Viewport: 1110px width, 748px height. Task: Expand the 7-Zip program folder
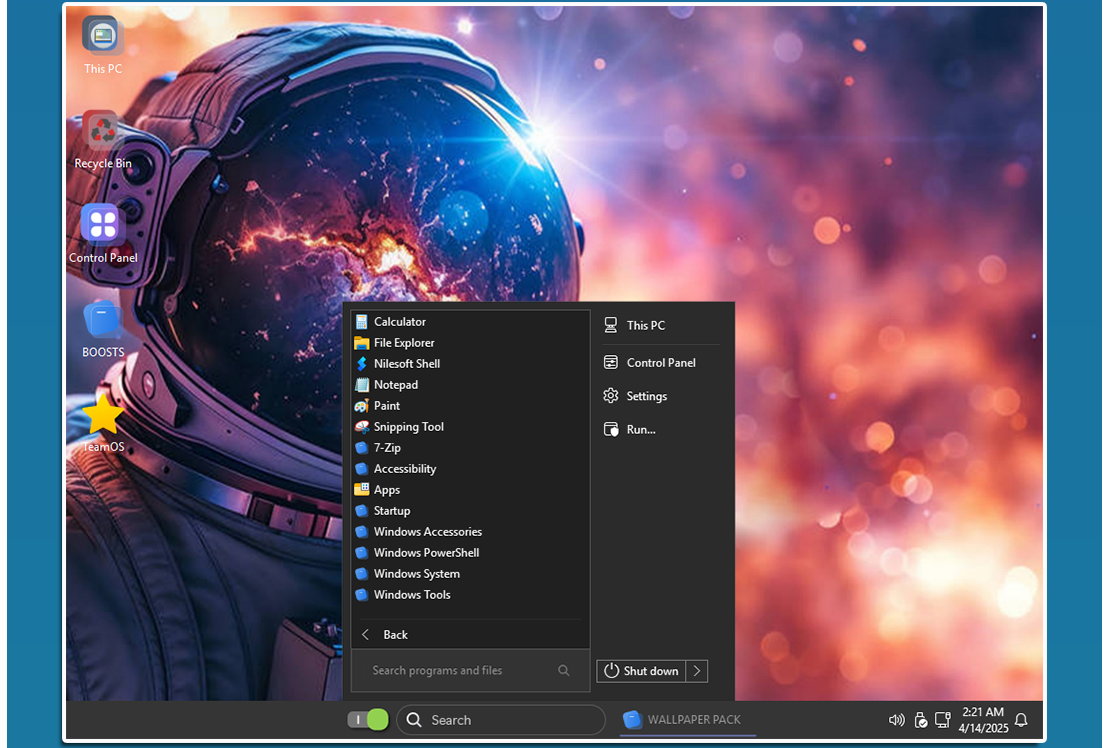pyautogui.click(x=386, y=448)
